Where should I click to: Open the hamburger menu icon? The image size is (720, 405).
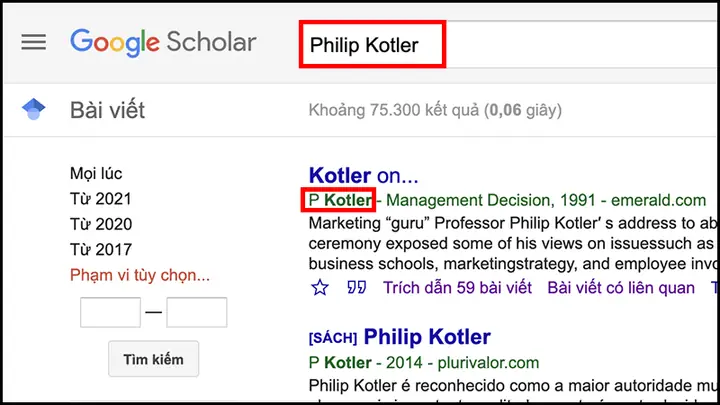click(34, 43)
